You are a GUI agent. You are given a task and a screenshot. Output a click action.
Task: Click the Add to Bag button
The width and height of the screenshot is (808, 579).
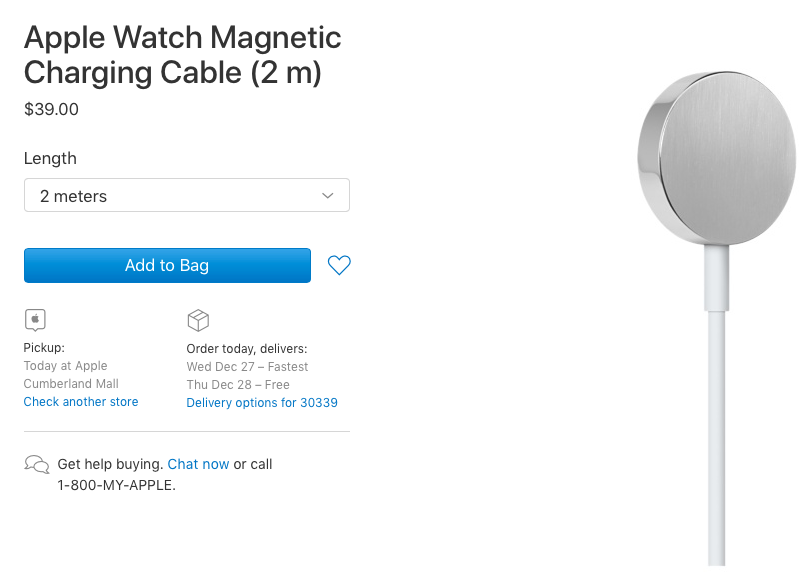[x=167, y=265]
